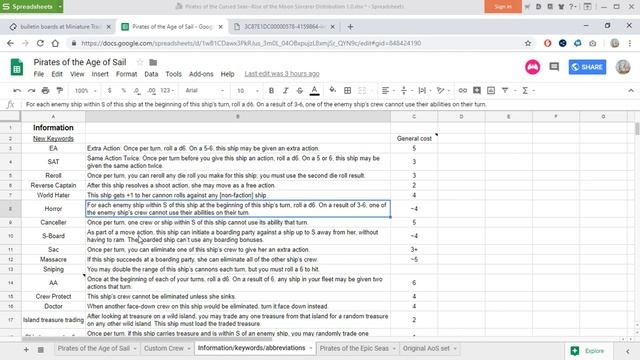Open Google Sheets home icon

(x=17, y=67)
